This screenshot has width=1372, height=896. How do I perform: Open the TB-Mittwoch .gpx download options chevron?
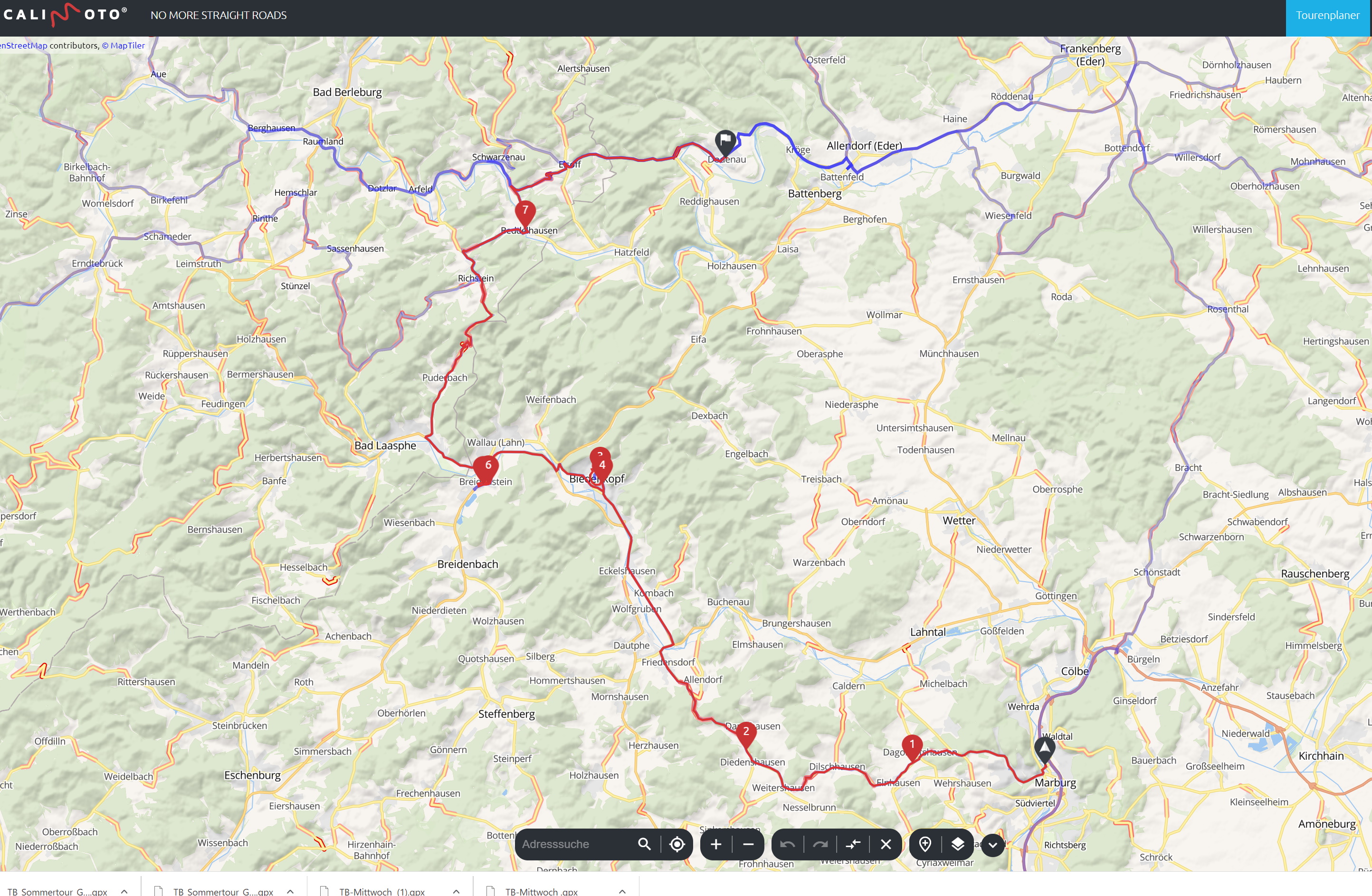point(622,891)
